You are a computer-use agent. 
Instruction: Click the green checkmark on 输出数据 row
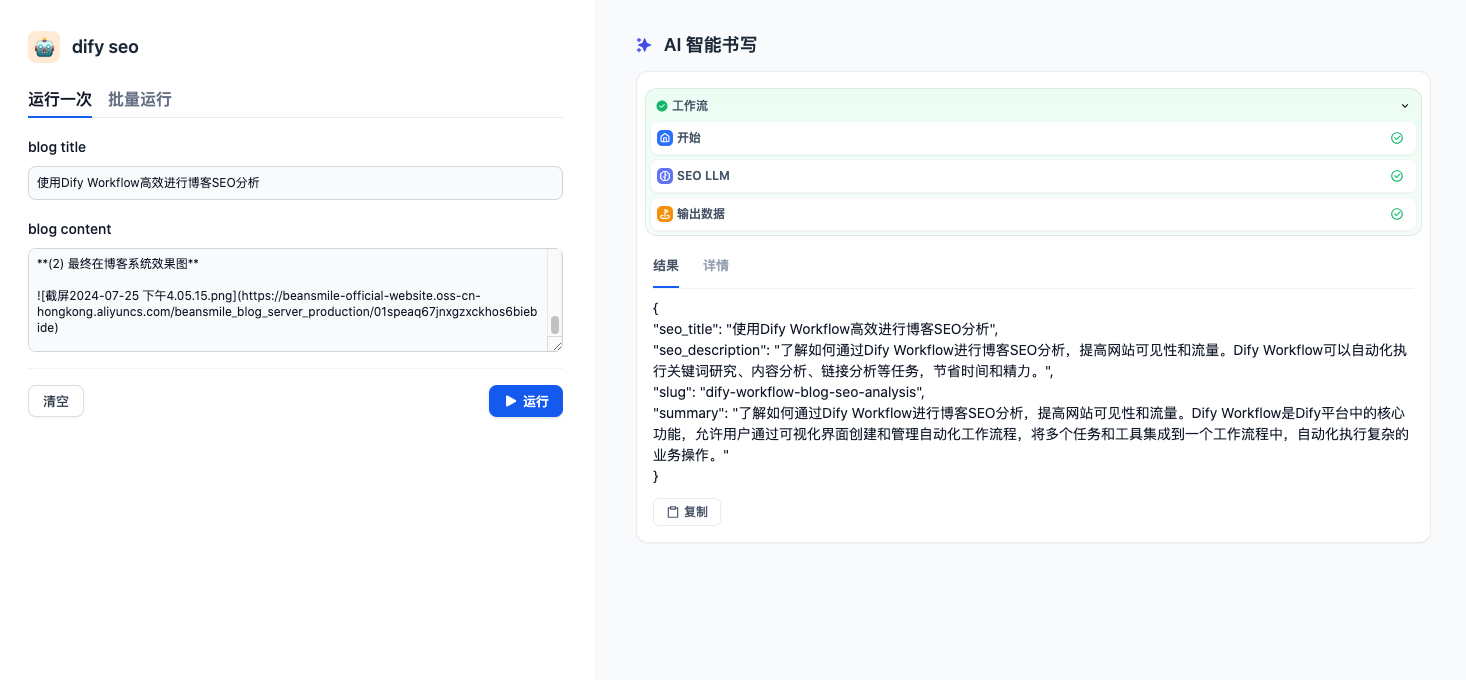click(x=1397, y=214)
